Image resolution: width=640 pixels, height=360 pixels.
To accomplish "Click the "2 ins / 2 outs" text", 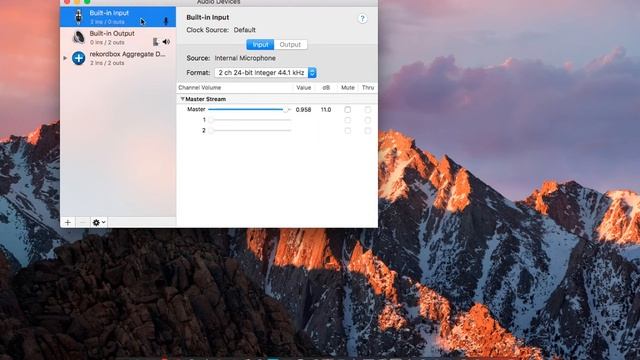I will [x=107, y=63].
